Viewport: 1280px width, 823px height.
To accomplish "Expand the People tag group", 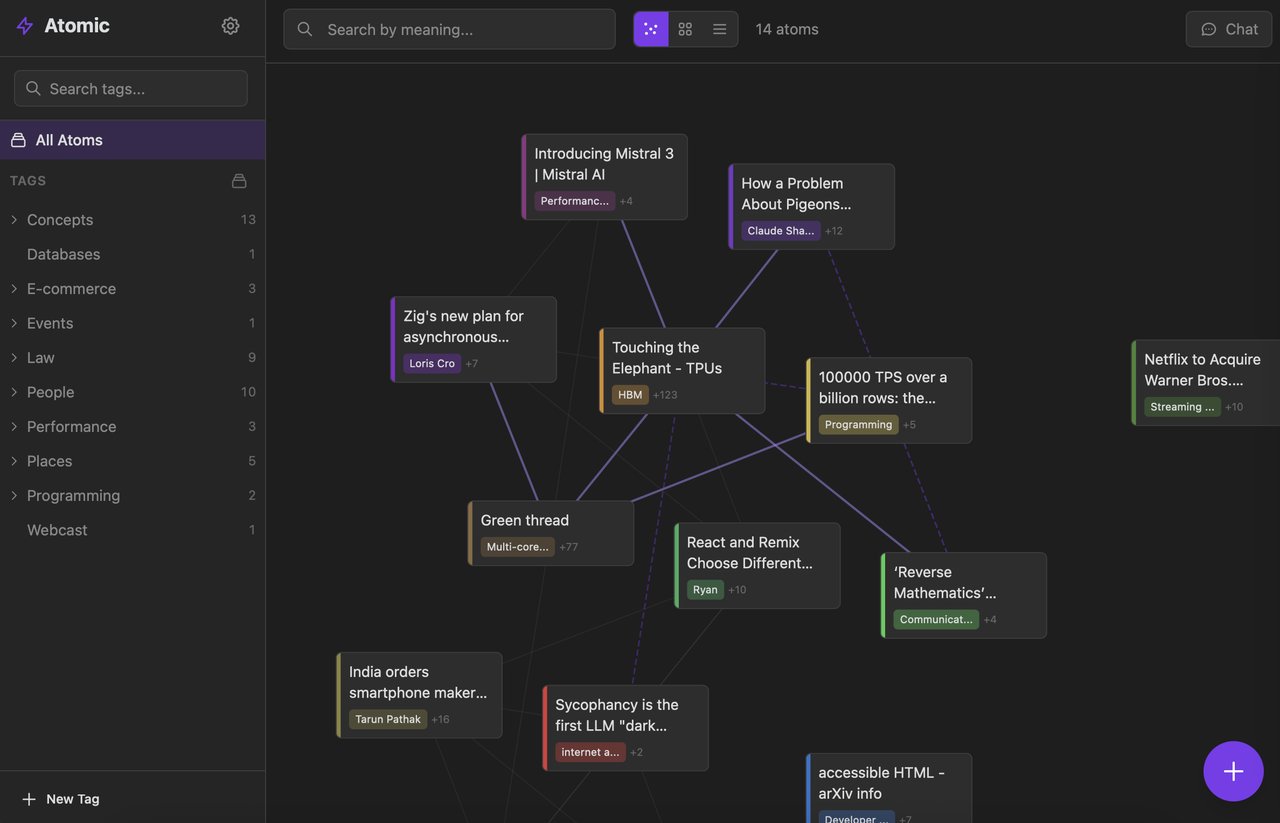I will pyautogui.click(x=13, y=392).
